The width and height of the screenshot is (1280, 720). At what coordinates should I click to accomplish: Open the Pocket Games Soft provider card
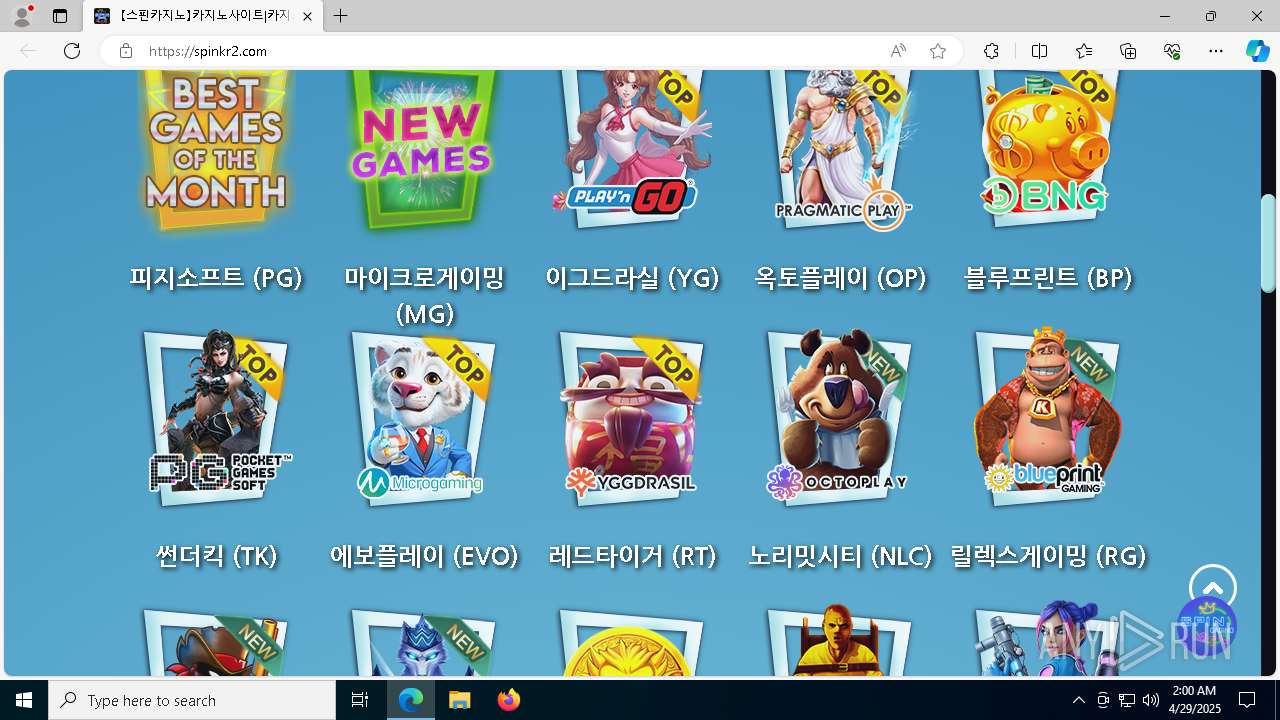tap(216, 418)
